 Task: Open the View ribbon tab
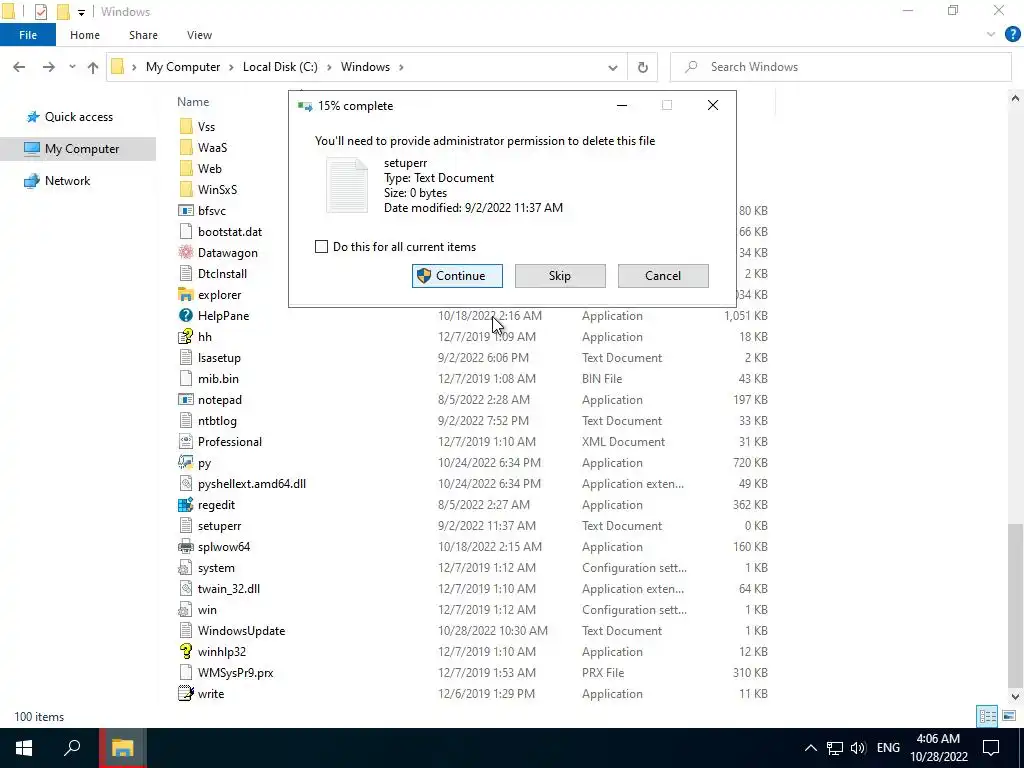(199, 35)
